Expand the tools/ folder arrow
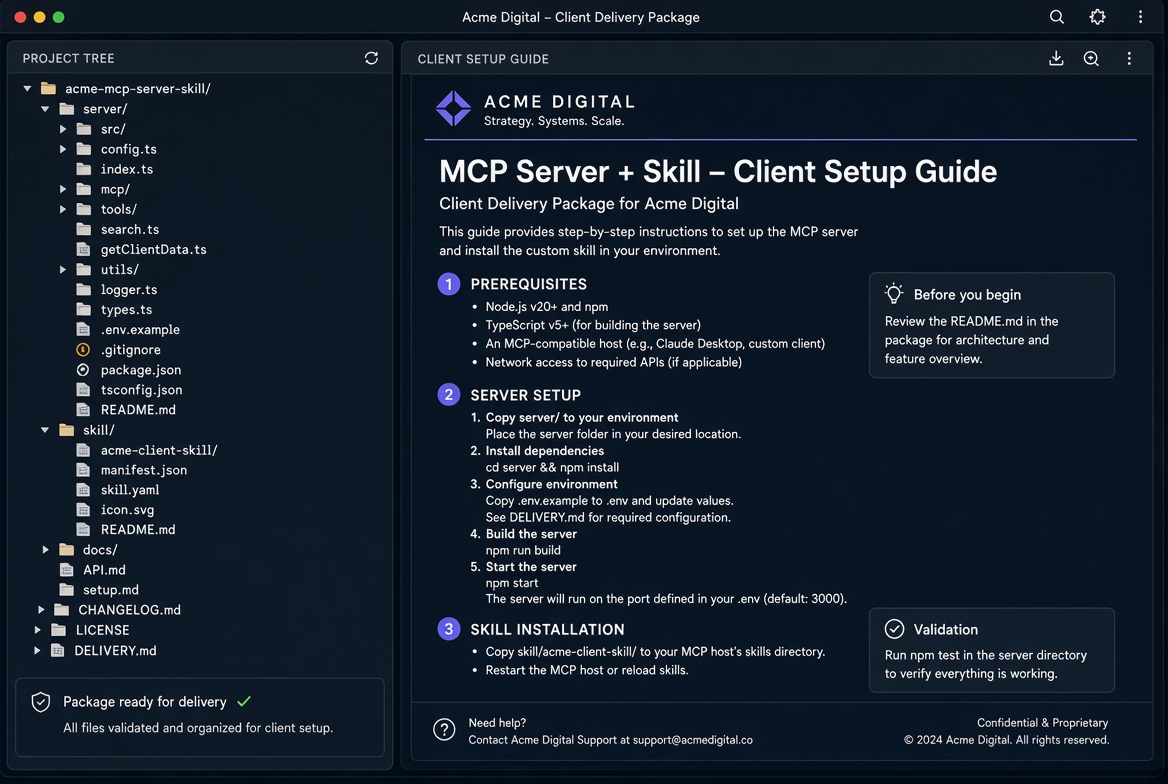Viewport: 1168px width, 784px height. [63, 209]
